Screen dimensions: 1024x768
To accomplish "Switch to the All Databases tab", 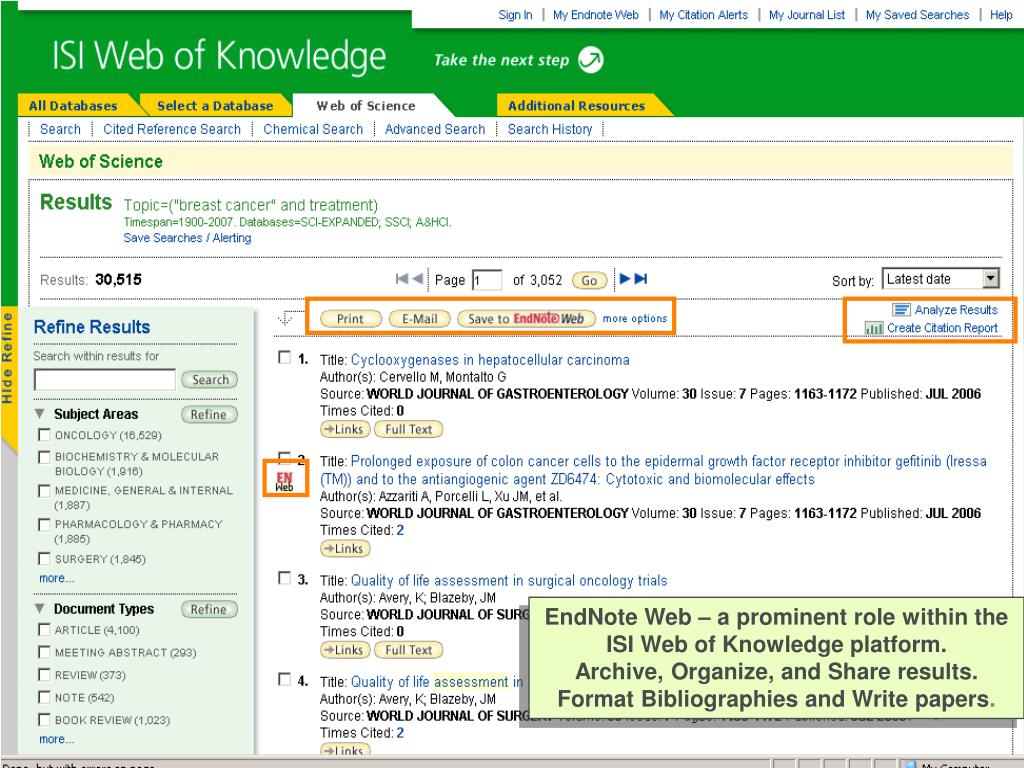I will point(72,105).
